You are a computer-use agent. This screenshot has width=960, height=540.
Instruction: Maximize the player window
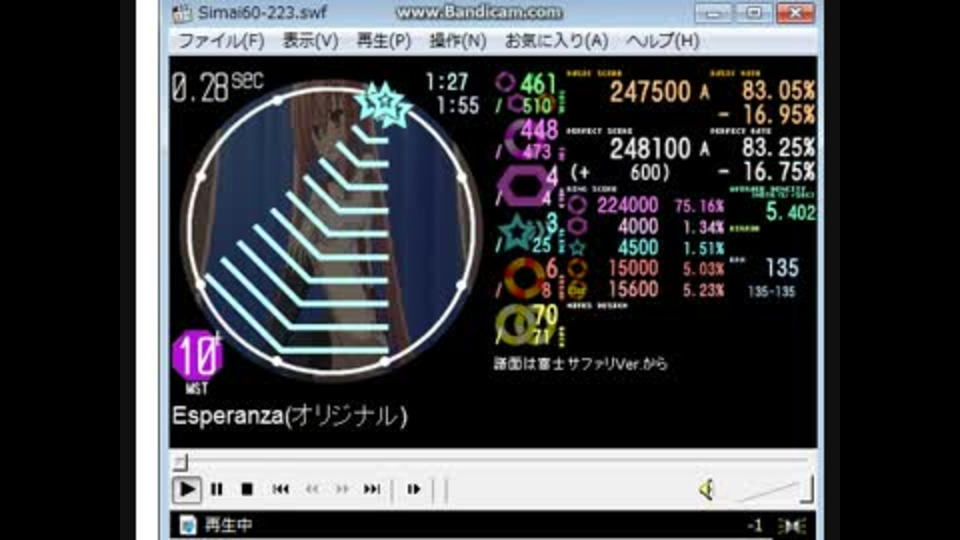(754, 13)
